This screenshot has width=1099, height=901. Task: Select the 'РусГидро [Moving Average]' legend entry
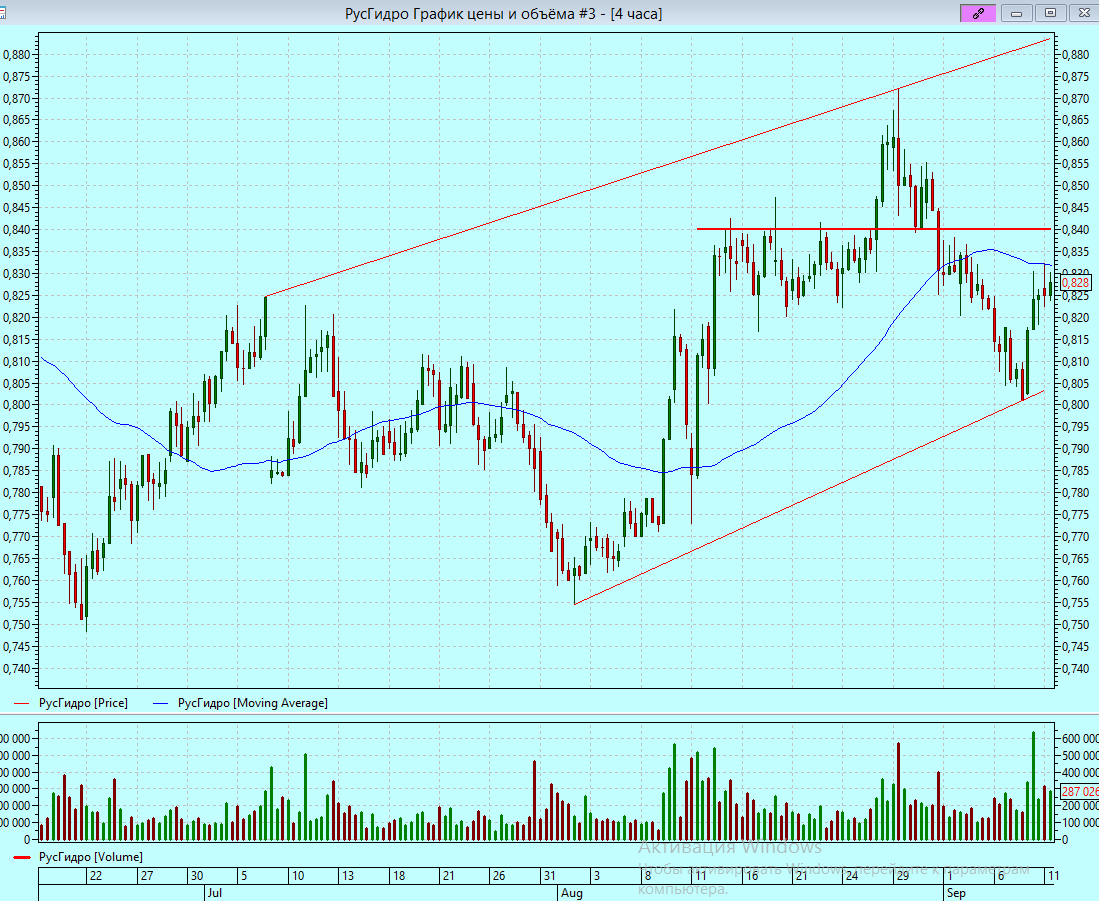253,703
